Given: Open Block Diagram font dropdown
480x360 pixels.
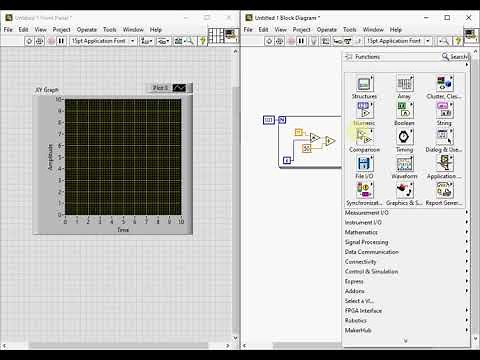Looking at the screenshot, I should [398, 41].
